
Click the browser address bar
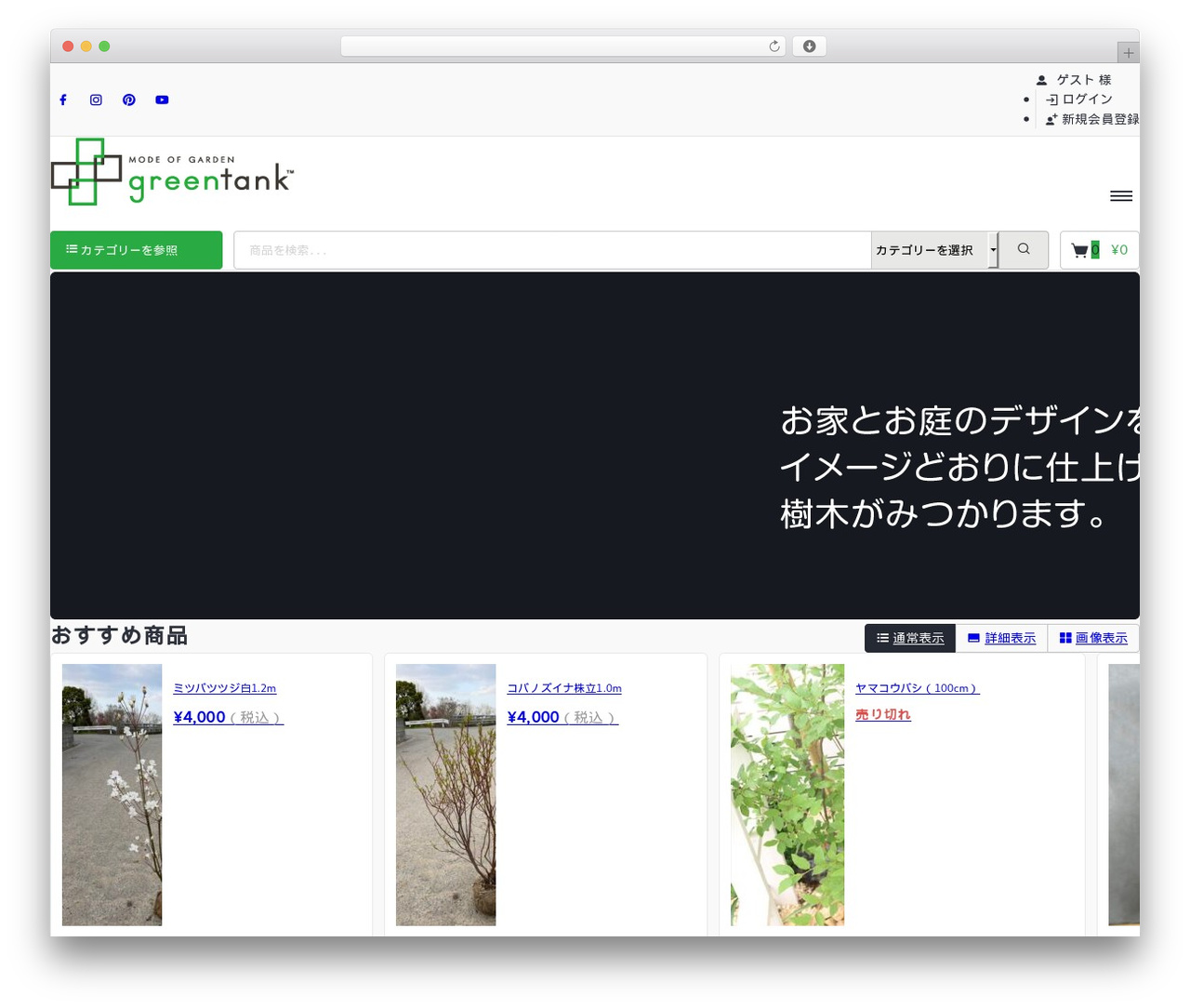[563, 46]
